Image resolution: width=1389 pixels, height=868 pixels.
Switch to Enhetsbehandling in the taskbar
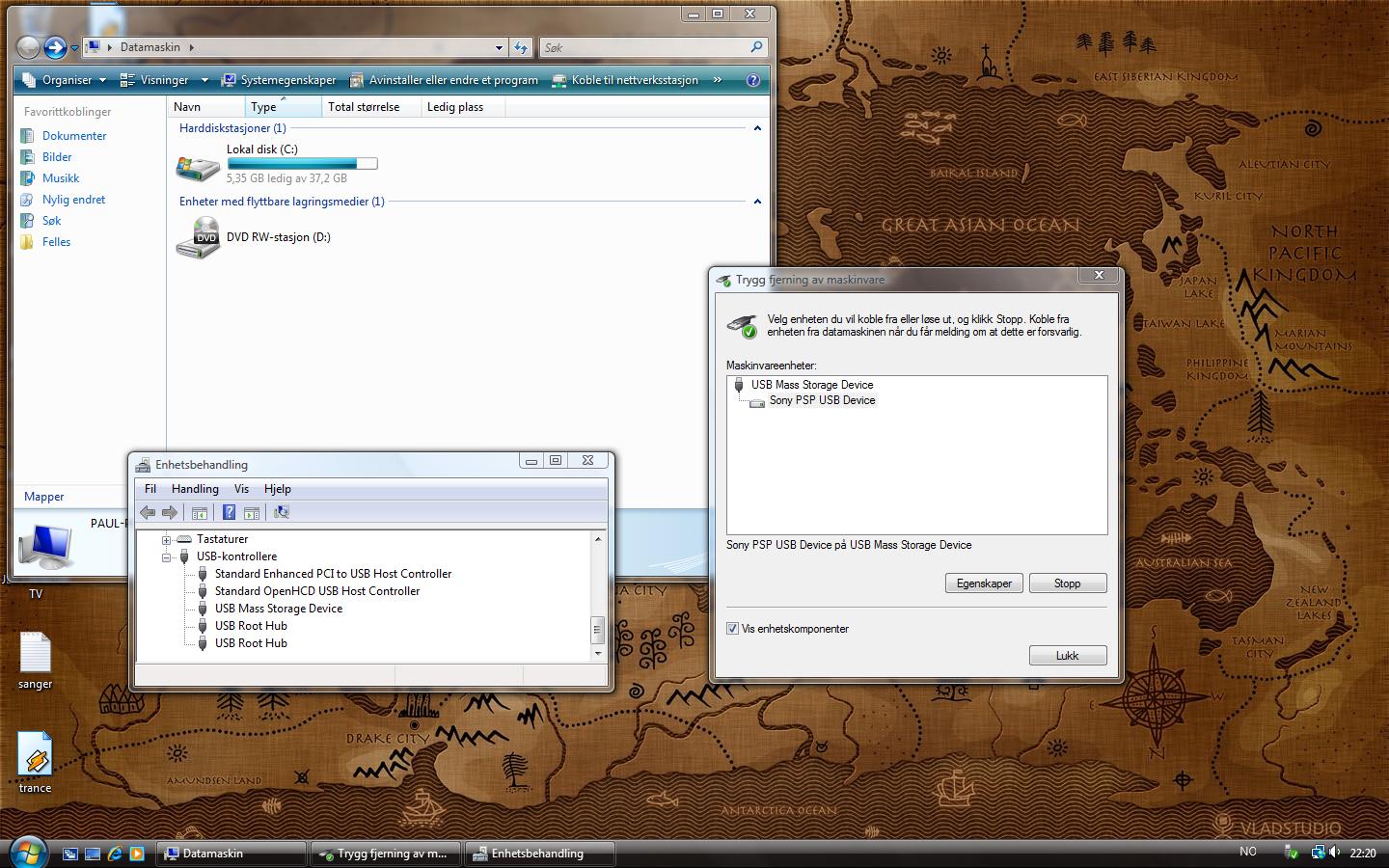539,854
